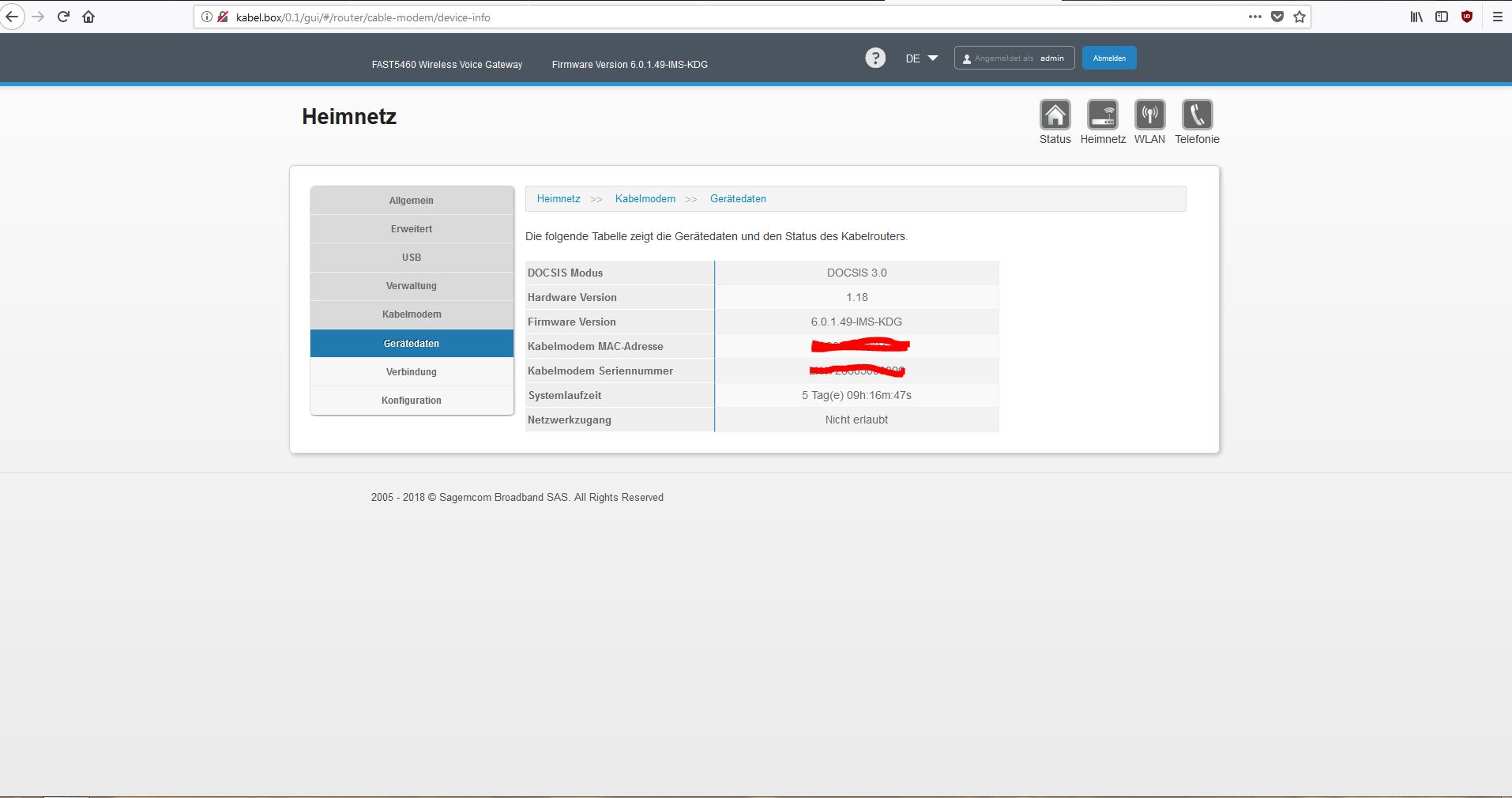Image resolution: width=1512 pixels, height=798 pixels.
Task: Select USB in the sidebar menu
Action: click(x=412, y=258)
